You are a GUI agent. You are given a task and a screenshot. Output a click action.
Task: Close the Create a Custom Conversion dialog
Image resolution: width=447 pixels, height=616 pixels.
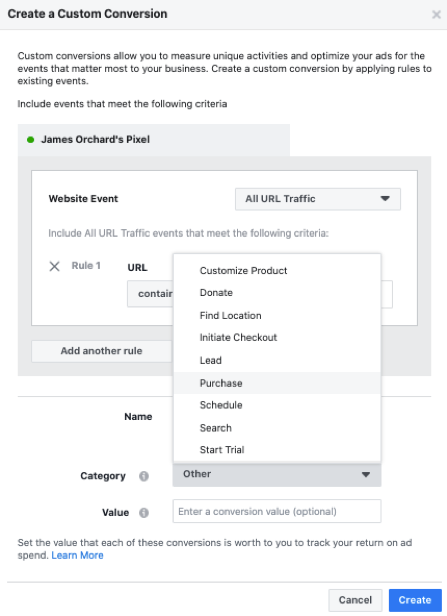pos(436,15)
